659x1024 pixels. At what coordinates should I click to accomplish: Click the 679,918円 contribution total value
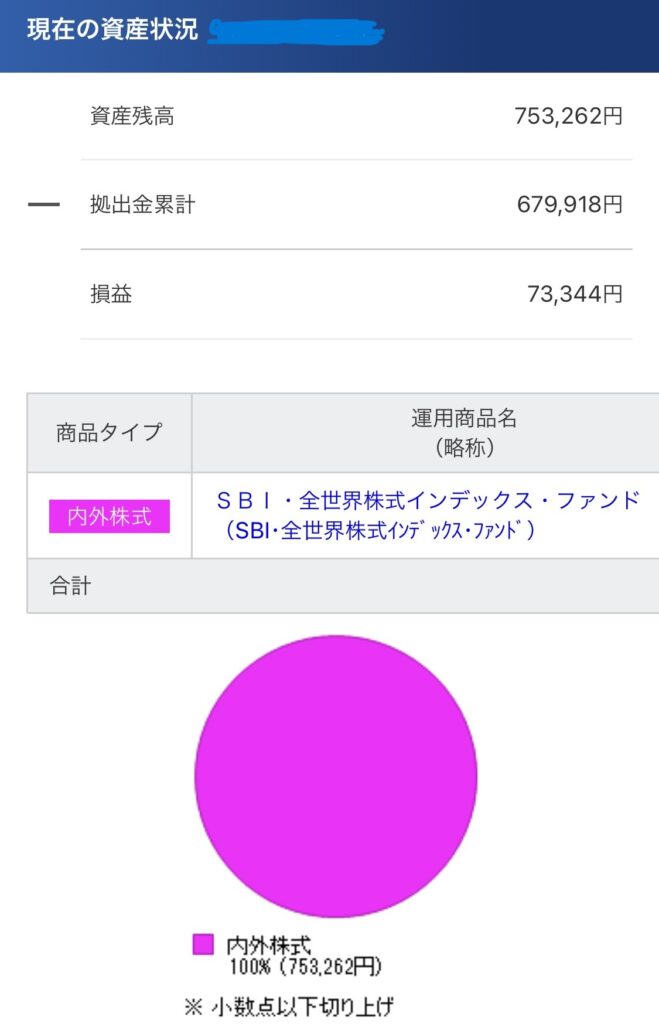[570, 204]
